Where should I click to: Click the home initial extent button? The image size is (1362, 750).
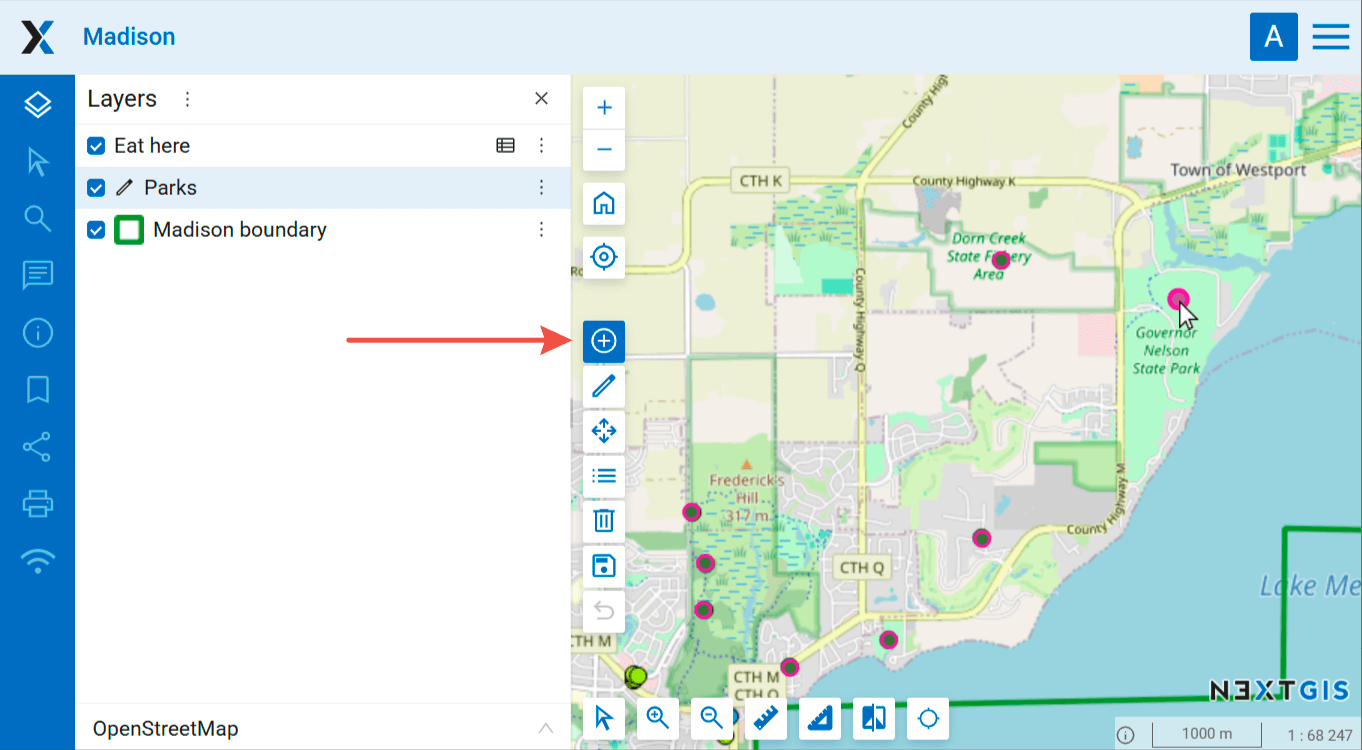[x=604, y=204]
